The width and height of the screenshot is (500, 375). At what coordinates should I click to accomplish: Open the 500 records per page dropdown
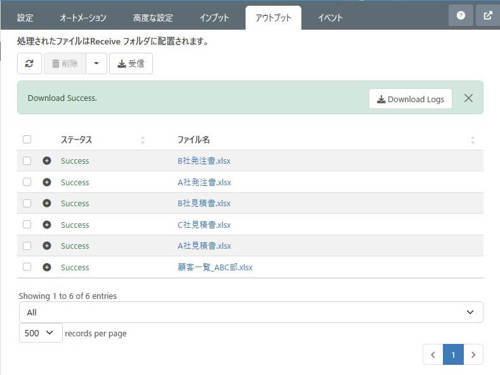(40, 333)
